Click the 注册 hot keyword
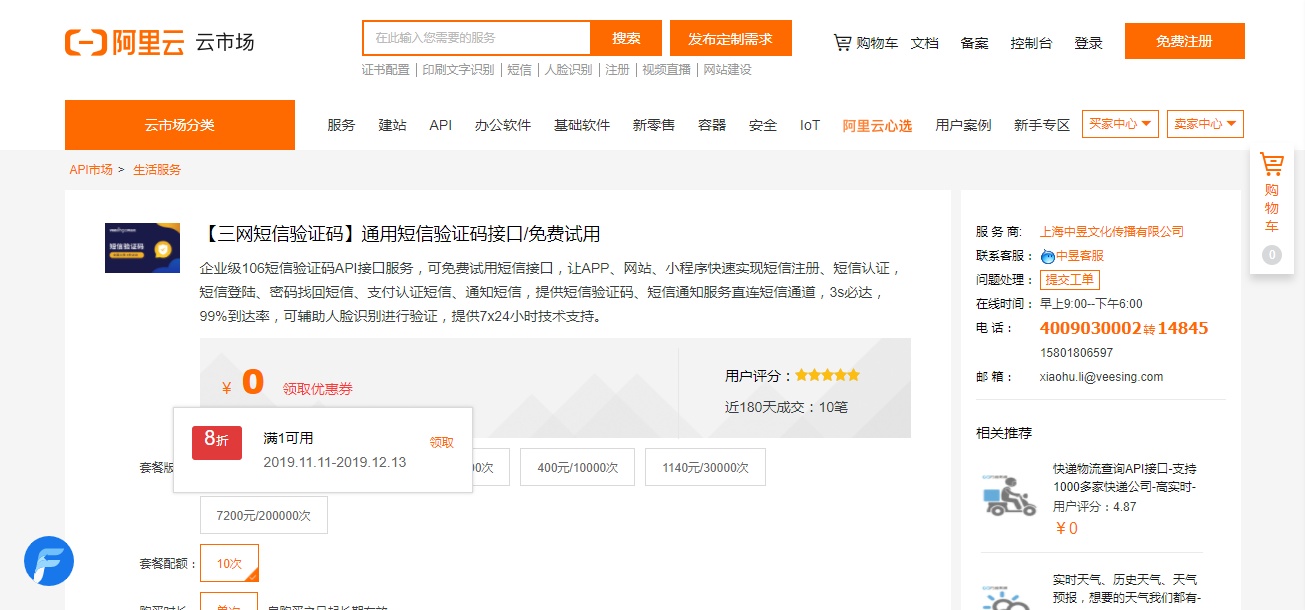1305x610 pixels. 617,70
